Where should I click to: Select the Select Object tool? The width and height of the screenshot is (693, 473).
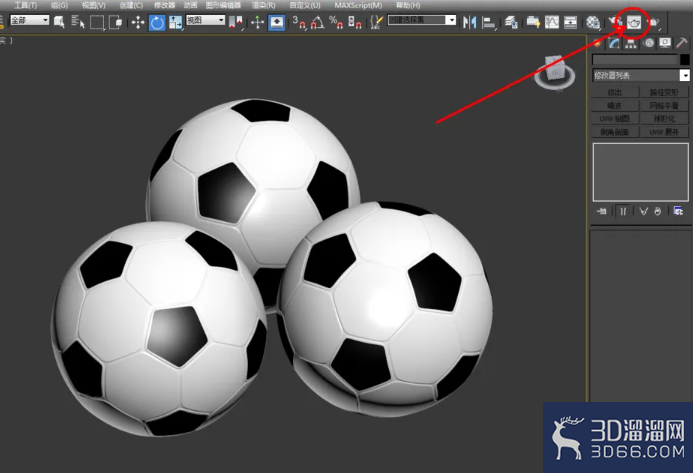click(59, 22)
